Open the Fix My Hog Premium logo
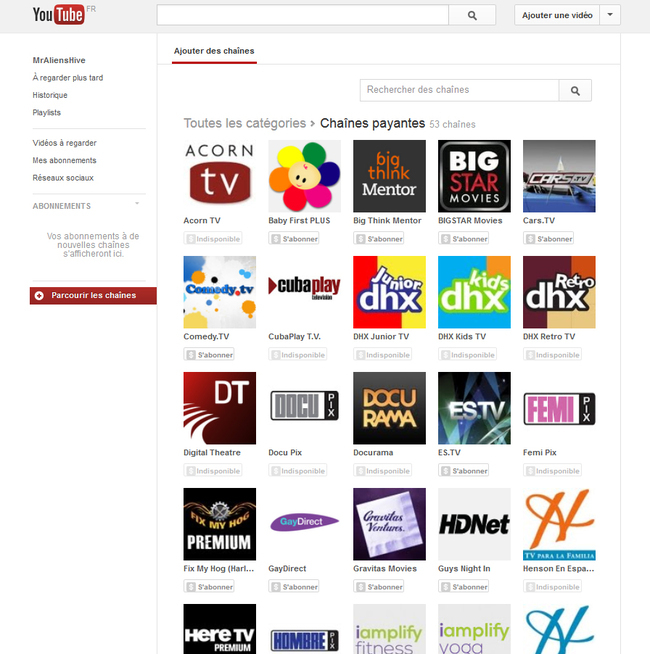This screenshot has width=650, height=654. click(x=219, y=524)
